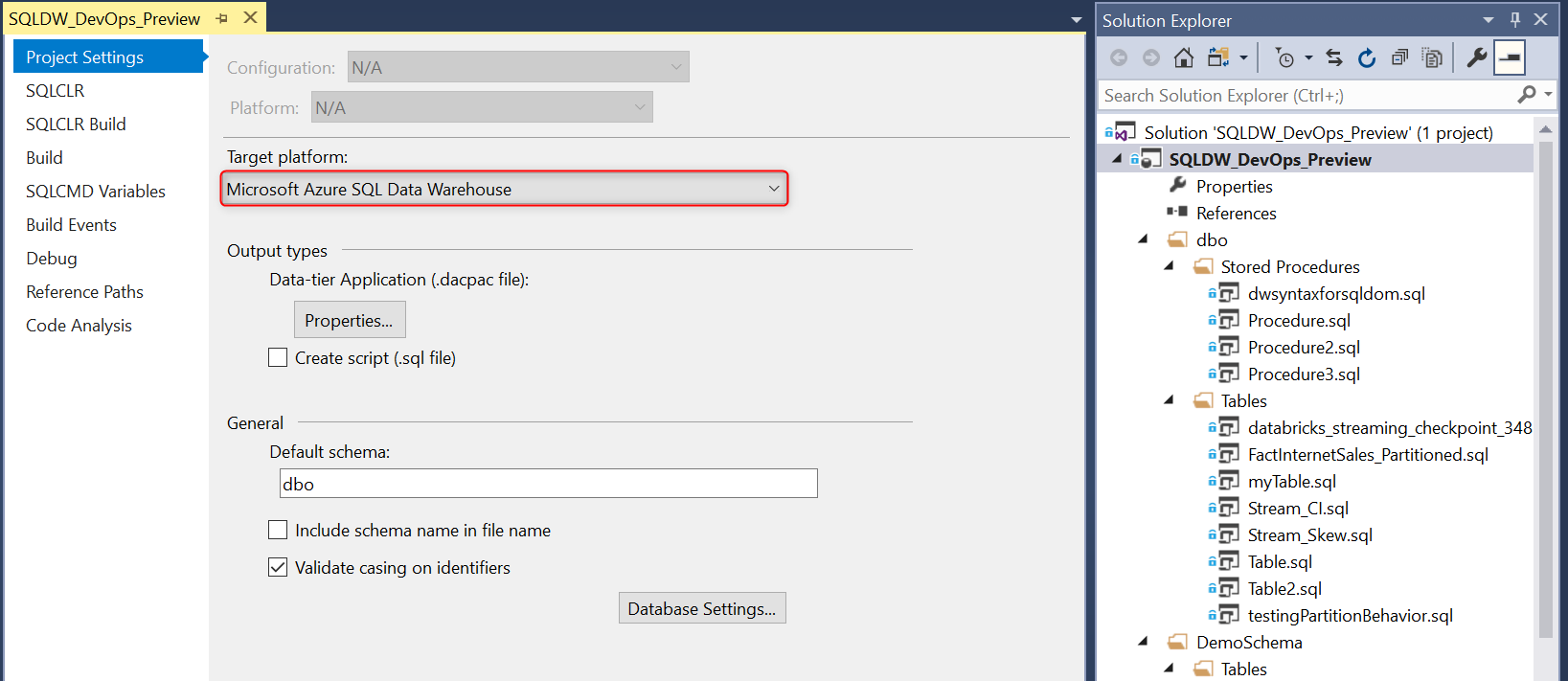Select Procedure3.sql file
Viewport: 1568px width, 681px height.
(1304, 374)
